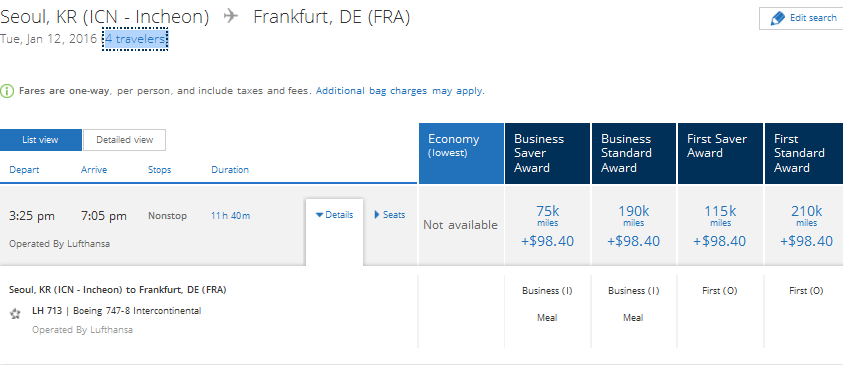
Task: Sort flights by Stops column
Action: click(160, 170)
